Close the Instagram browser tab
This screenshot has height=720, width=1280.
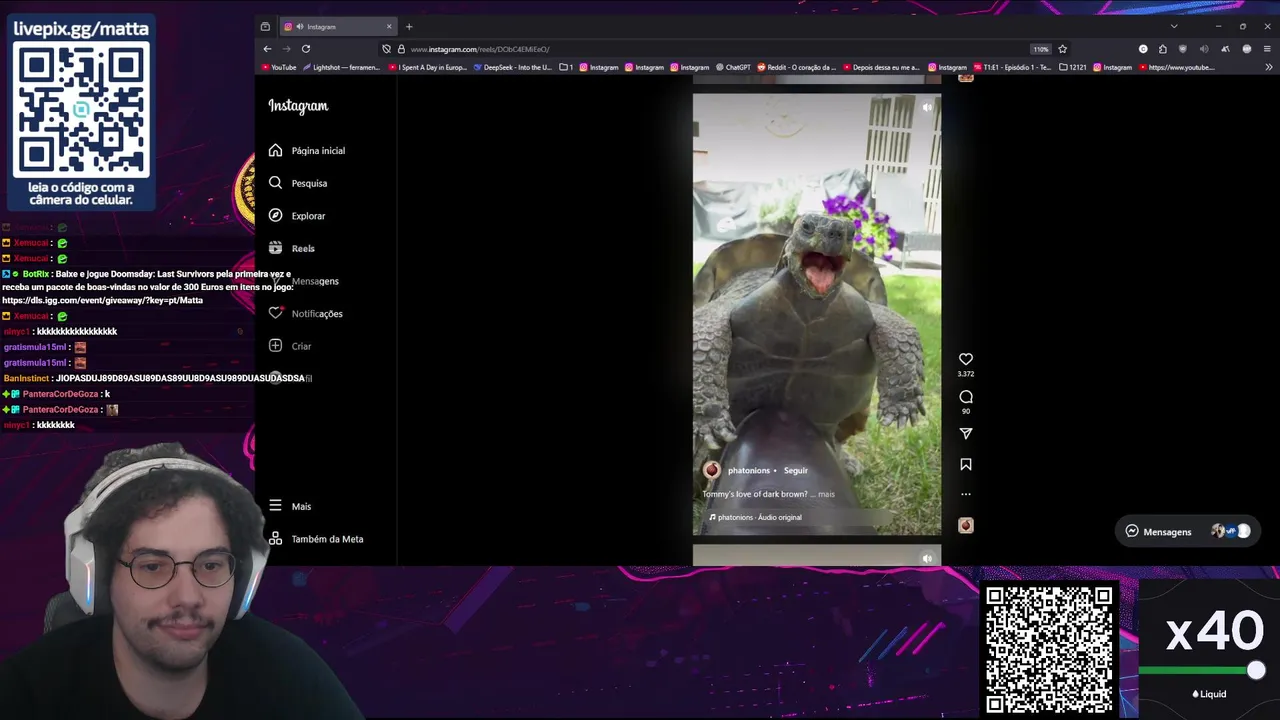tap(390, 27)
